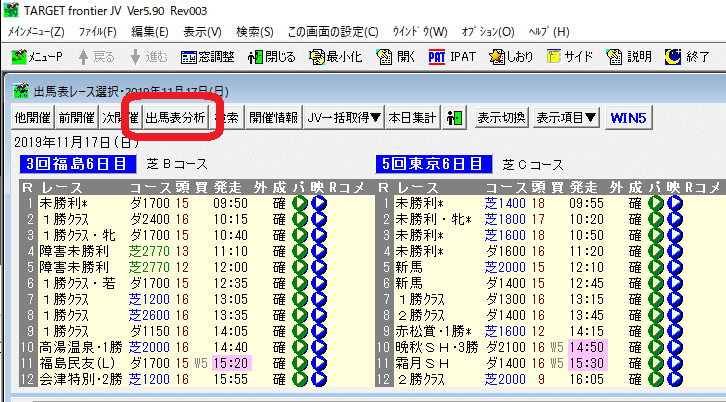Open the JV一括取得 dropdown
The image size is (726, 402).
[344, 118]
